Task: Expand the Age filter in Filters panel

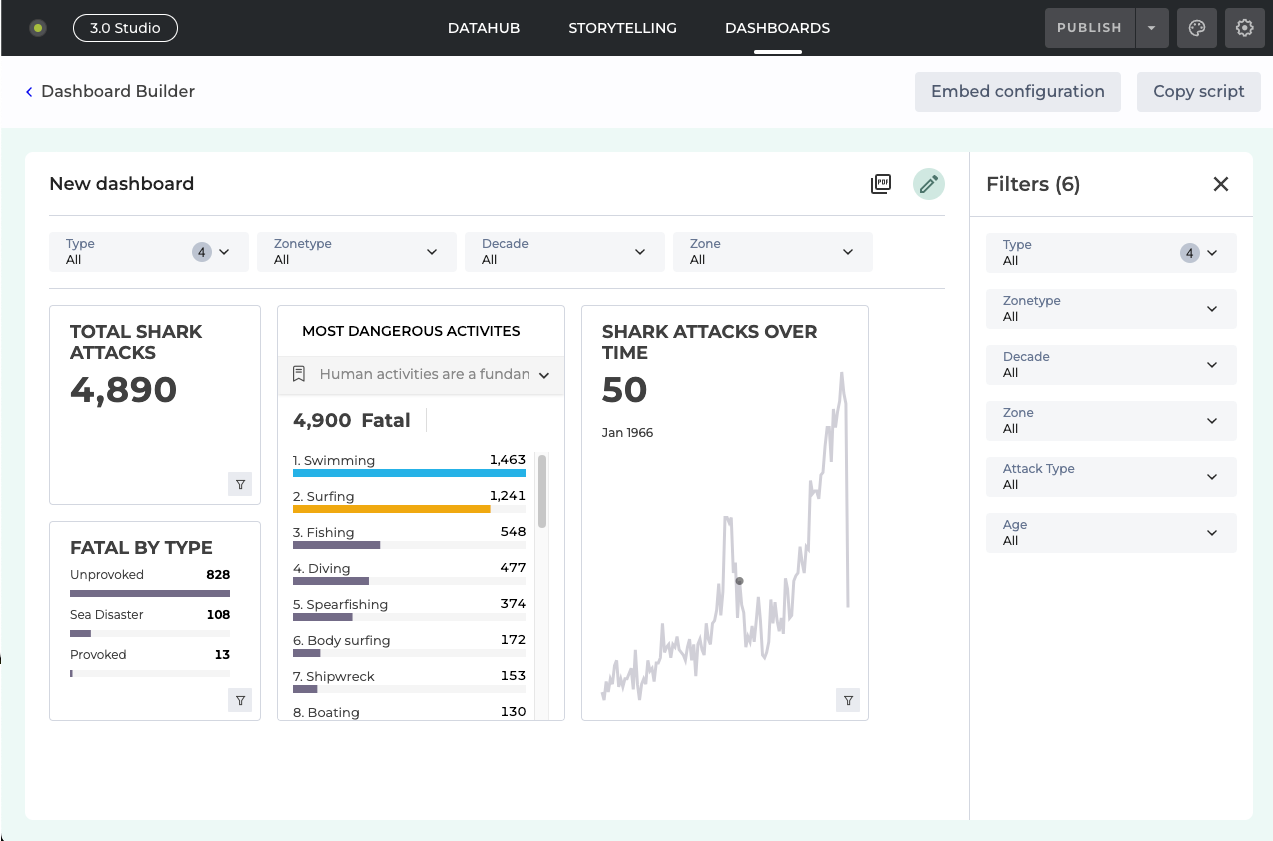Action: pos(1110,533)
